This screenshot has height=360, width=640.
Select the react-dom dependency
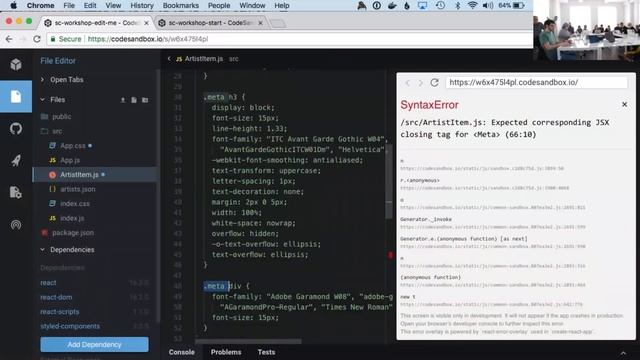tap(56, 297)
